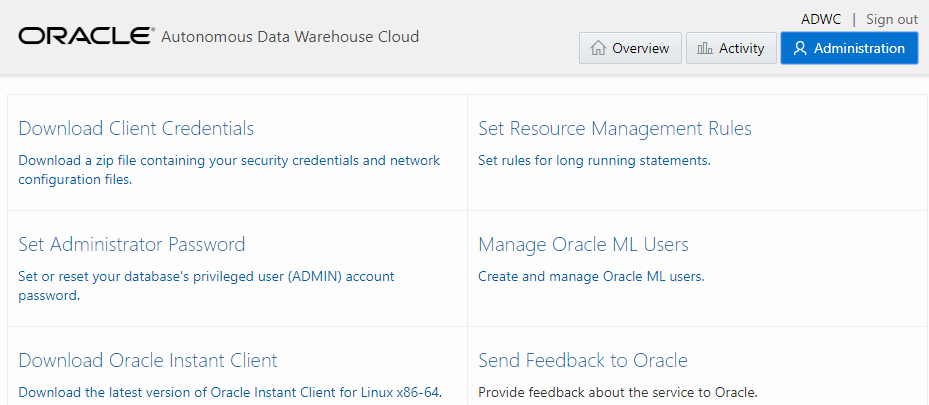Select the Administration tab label
Screen dimensions: 929x405
859,48
